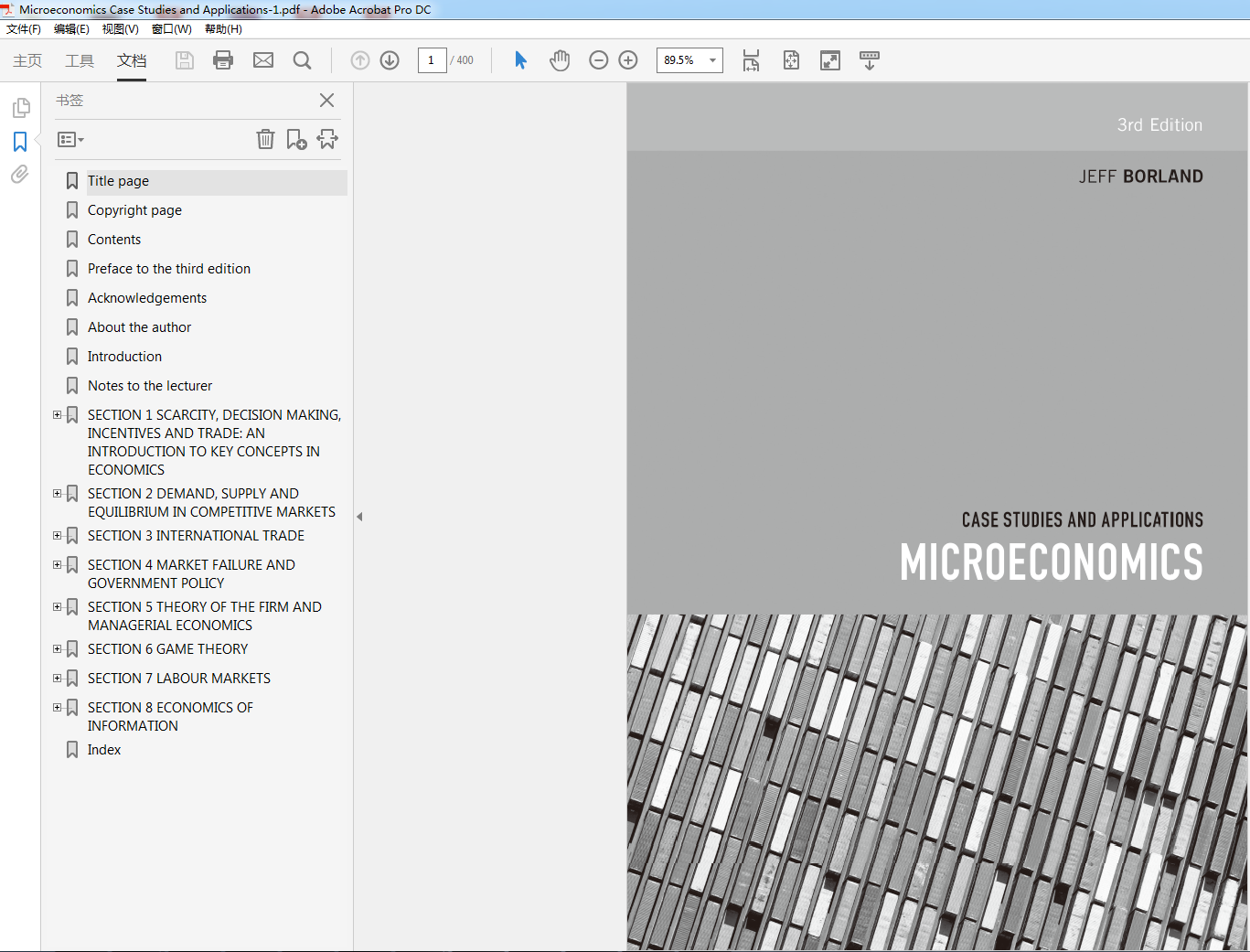This screenshot has width=1250, height=952.
Task: Expand SECTION 1 bookmark node
Action: [57, 415]
